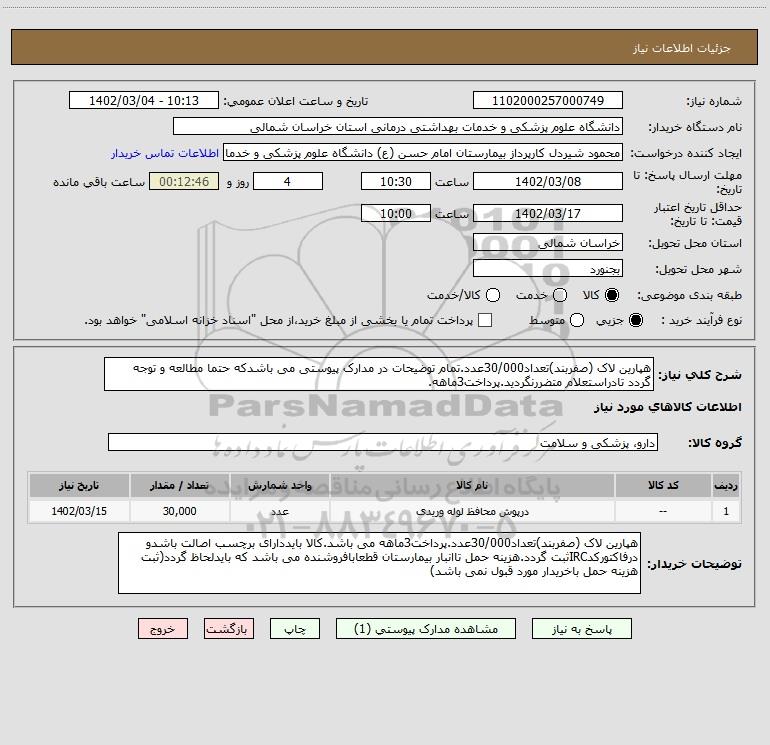Select the درپوش محافظ لوله وریدی row
770x745 pixels.
[x=385, y=511]
